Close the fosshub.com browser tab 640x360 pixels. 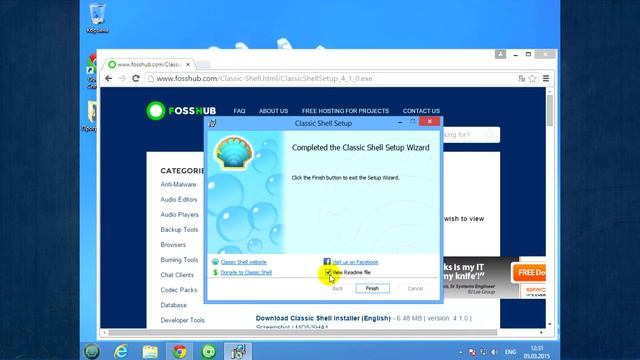(188, 64)
